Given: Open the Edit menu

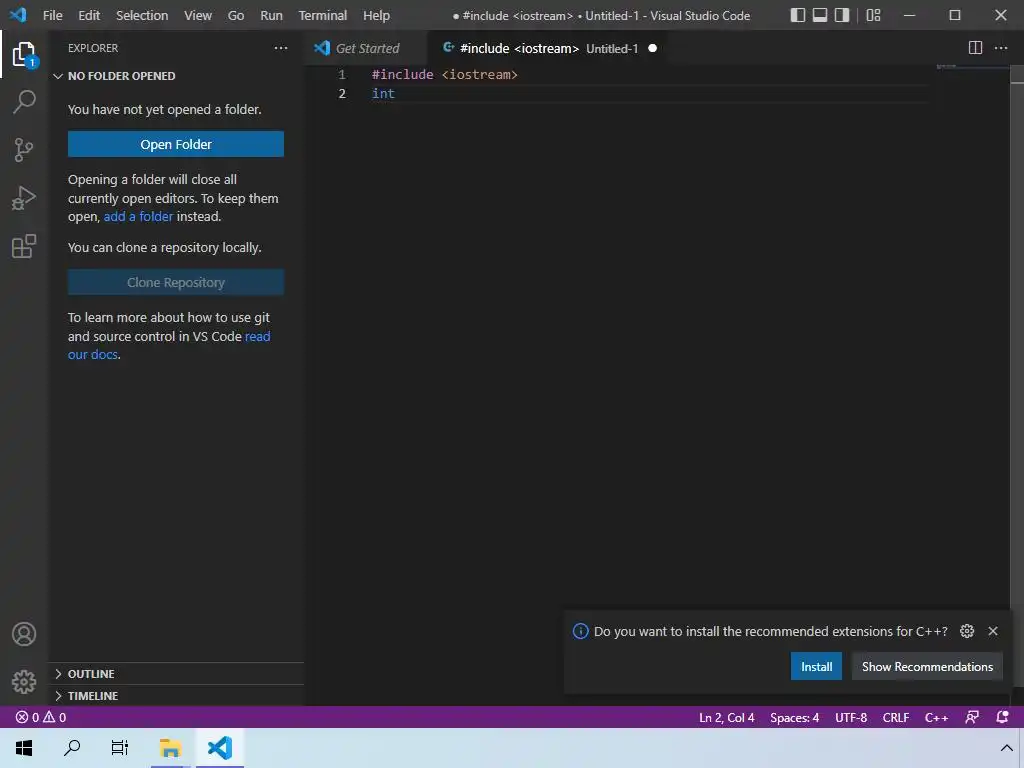Looking at the screenshot, I should [x=89, y=15].
